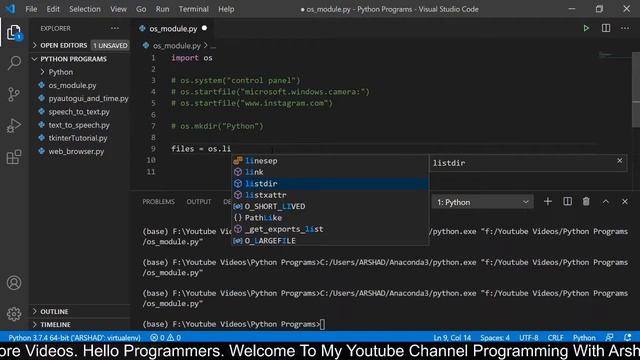Screen dimensions: 640x360
Task: Switch to the Problems panel tab
Action: tap(158, 202)
